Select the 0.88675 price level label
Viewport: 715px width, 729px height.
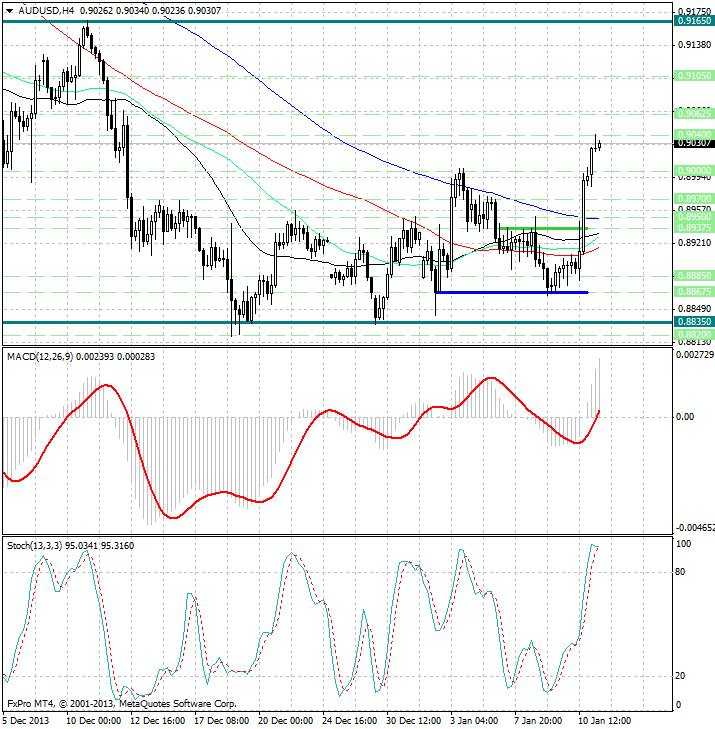coord(694,292)
